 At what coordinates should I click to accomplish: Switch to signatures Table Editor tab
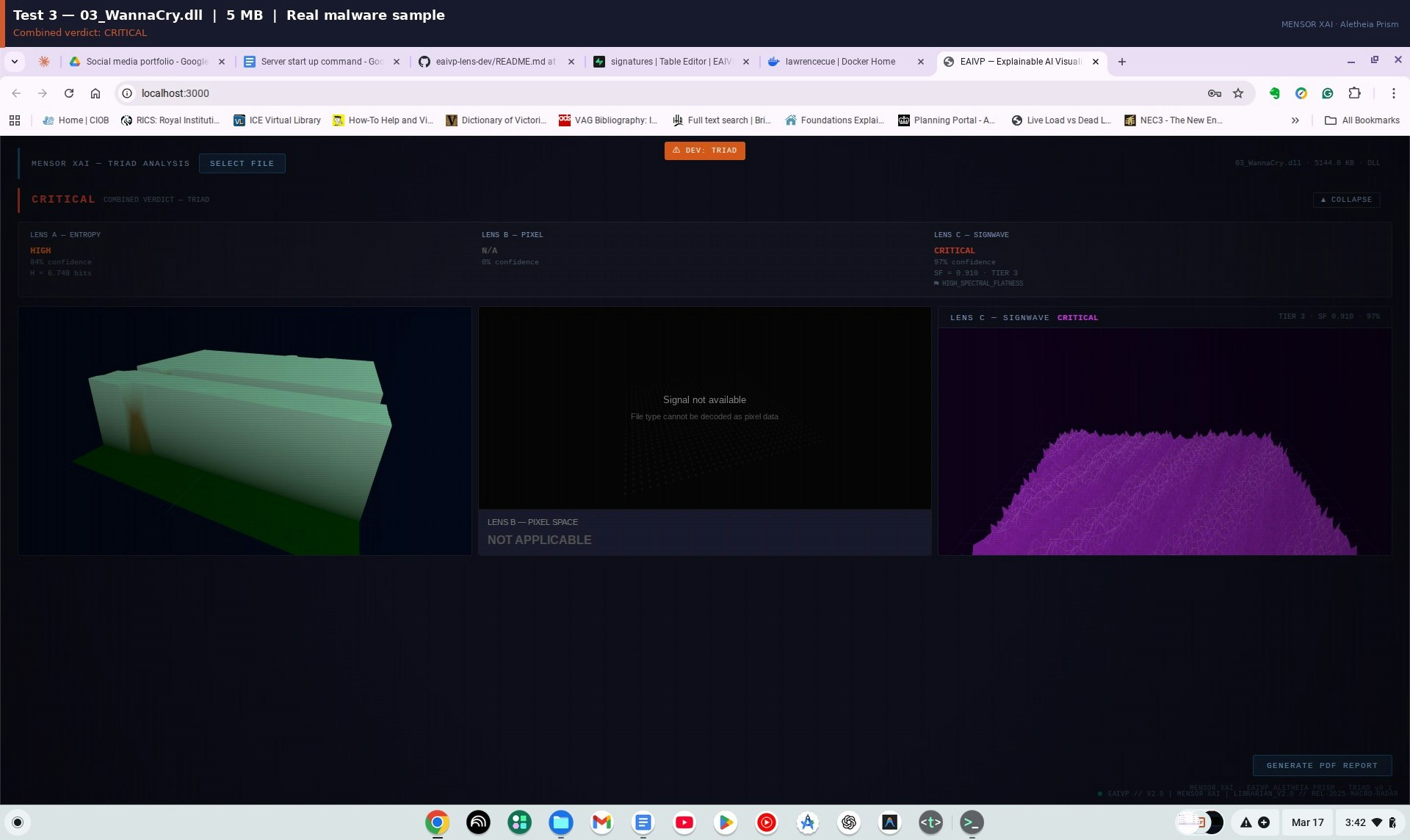click(670, 62)
